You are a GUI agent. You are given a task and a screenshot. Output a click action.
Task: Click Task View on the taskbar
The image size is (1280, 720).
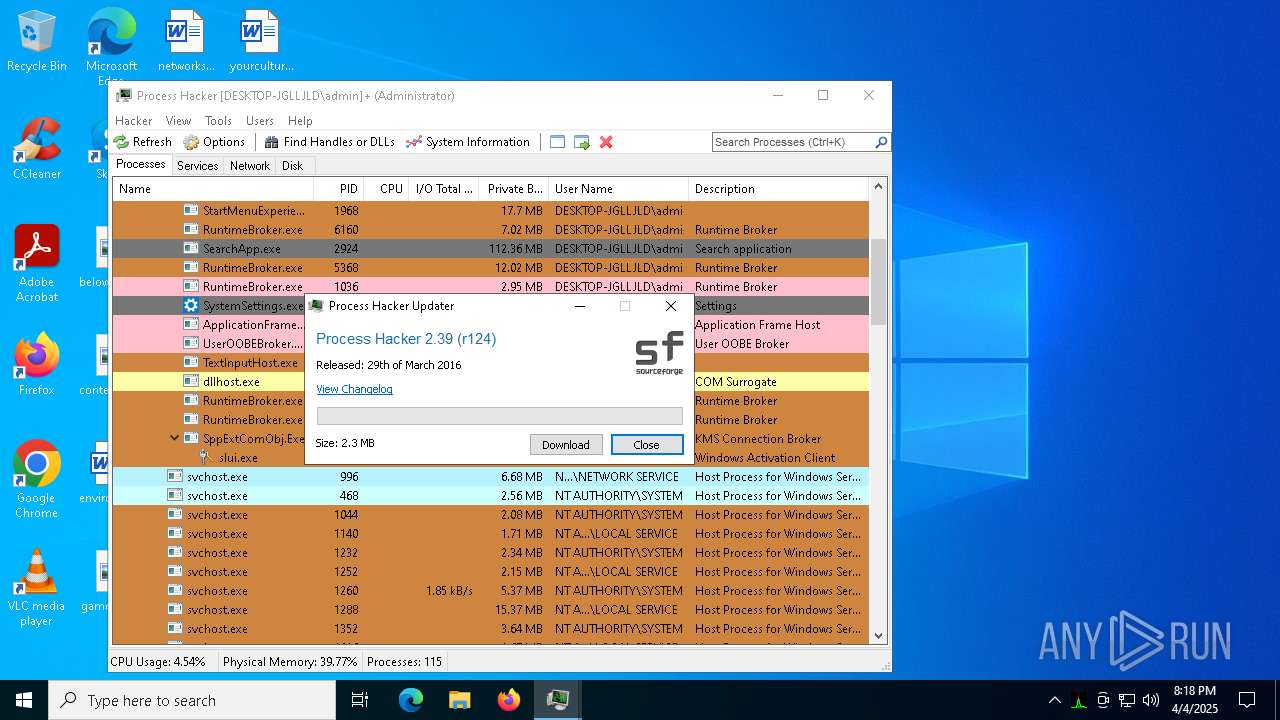coord(360,700)
